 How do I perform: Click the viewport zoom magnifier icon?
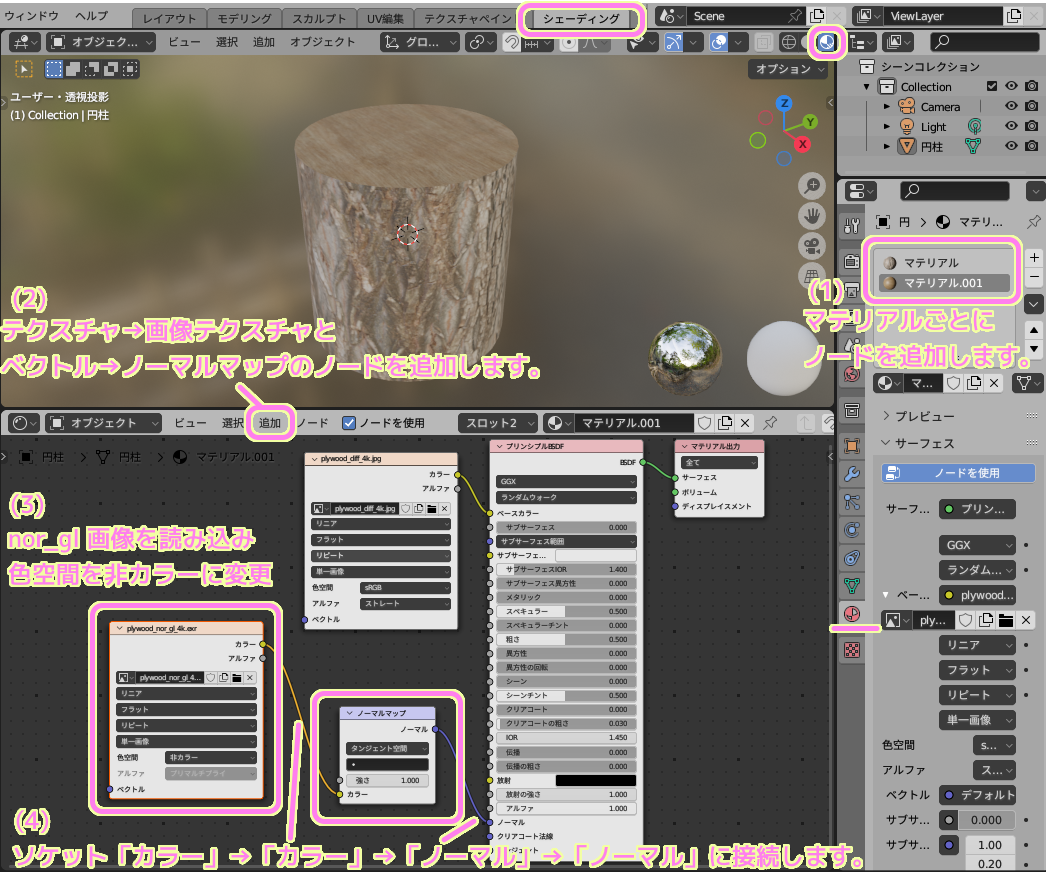point(811,186)
